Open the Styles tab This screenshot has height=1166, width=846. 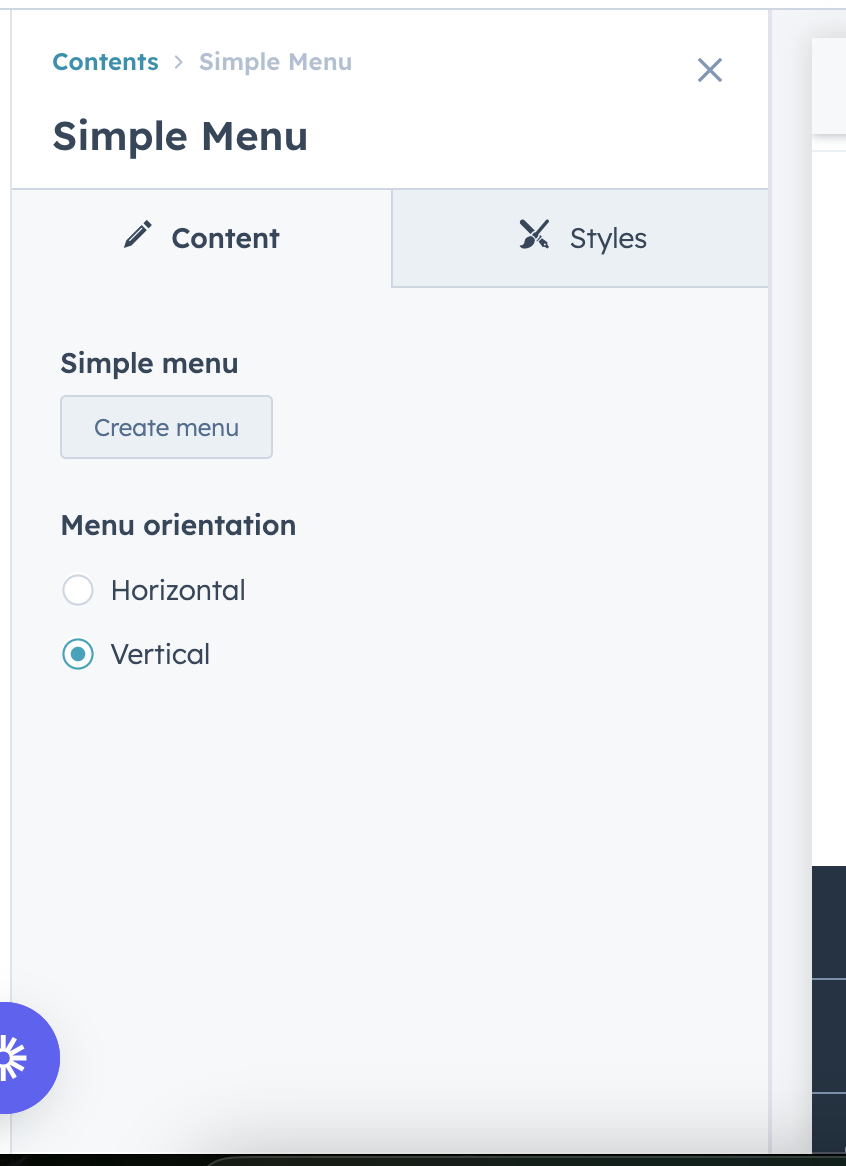(x=581, y=238)
